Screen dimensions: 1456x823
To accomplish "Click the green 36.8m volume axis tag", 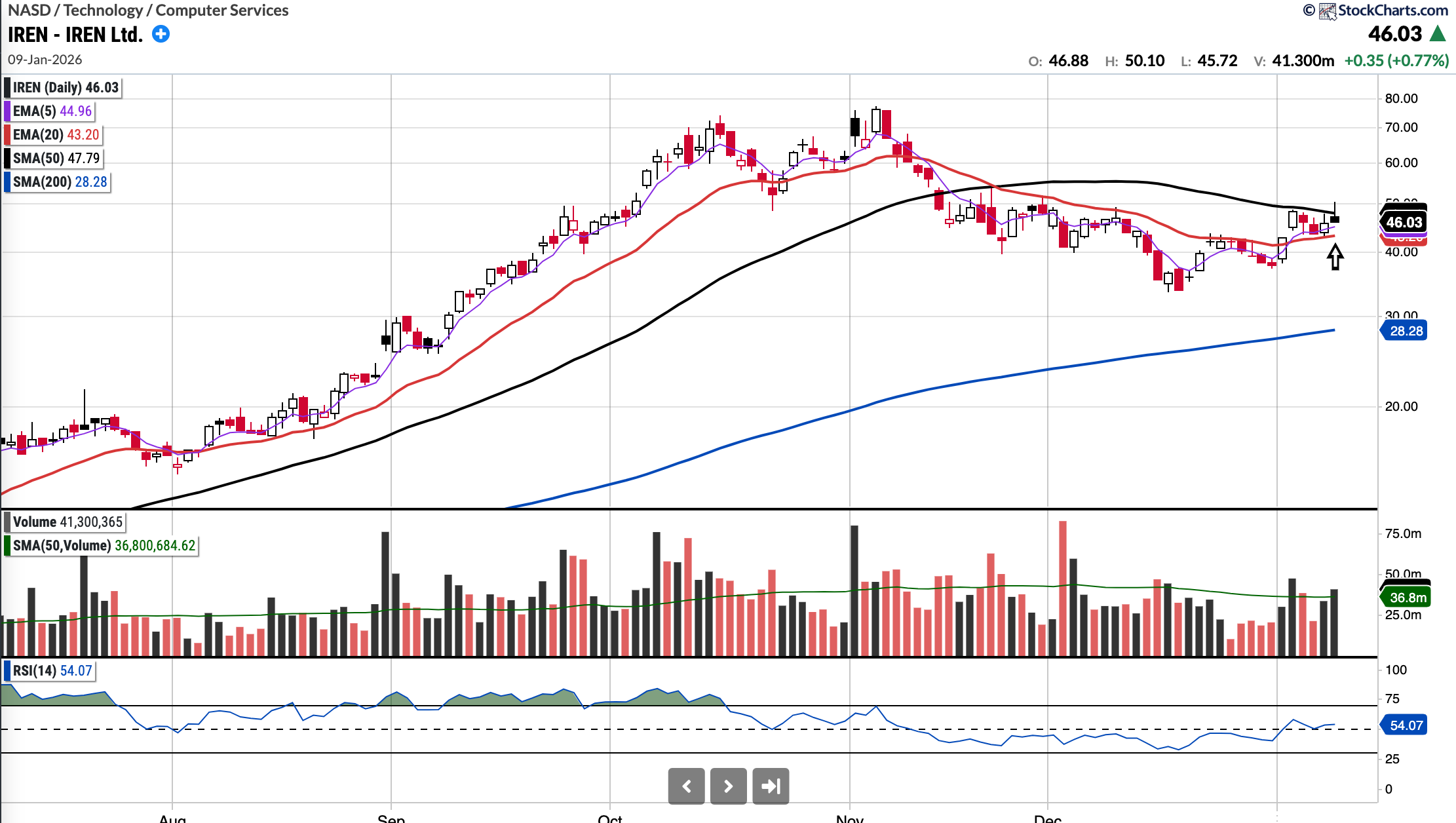I will click(x=1408, y=597).
